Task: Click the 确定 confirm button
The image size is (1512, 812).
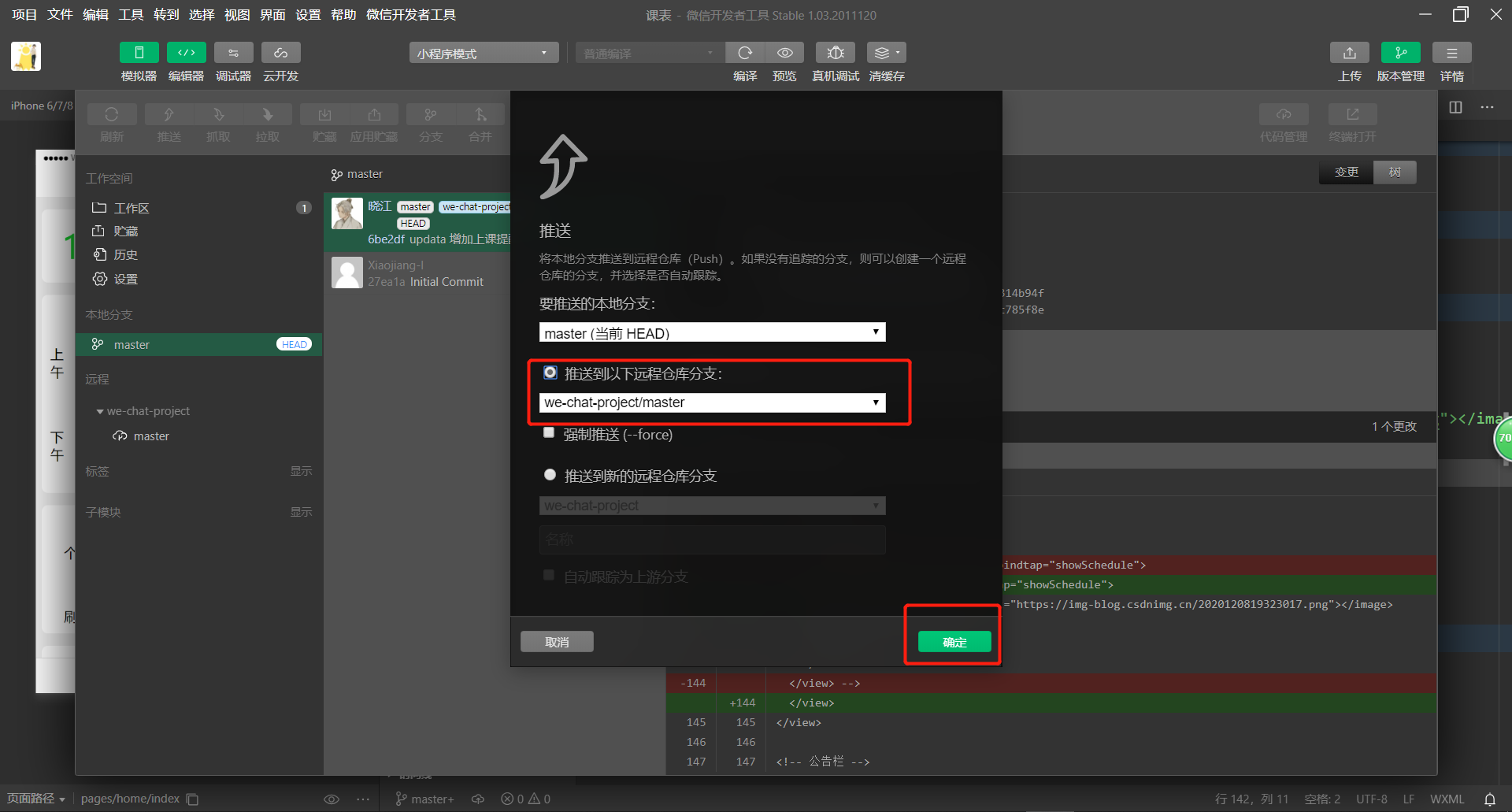Action: [954, 642]
